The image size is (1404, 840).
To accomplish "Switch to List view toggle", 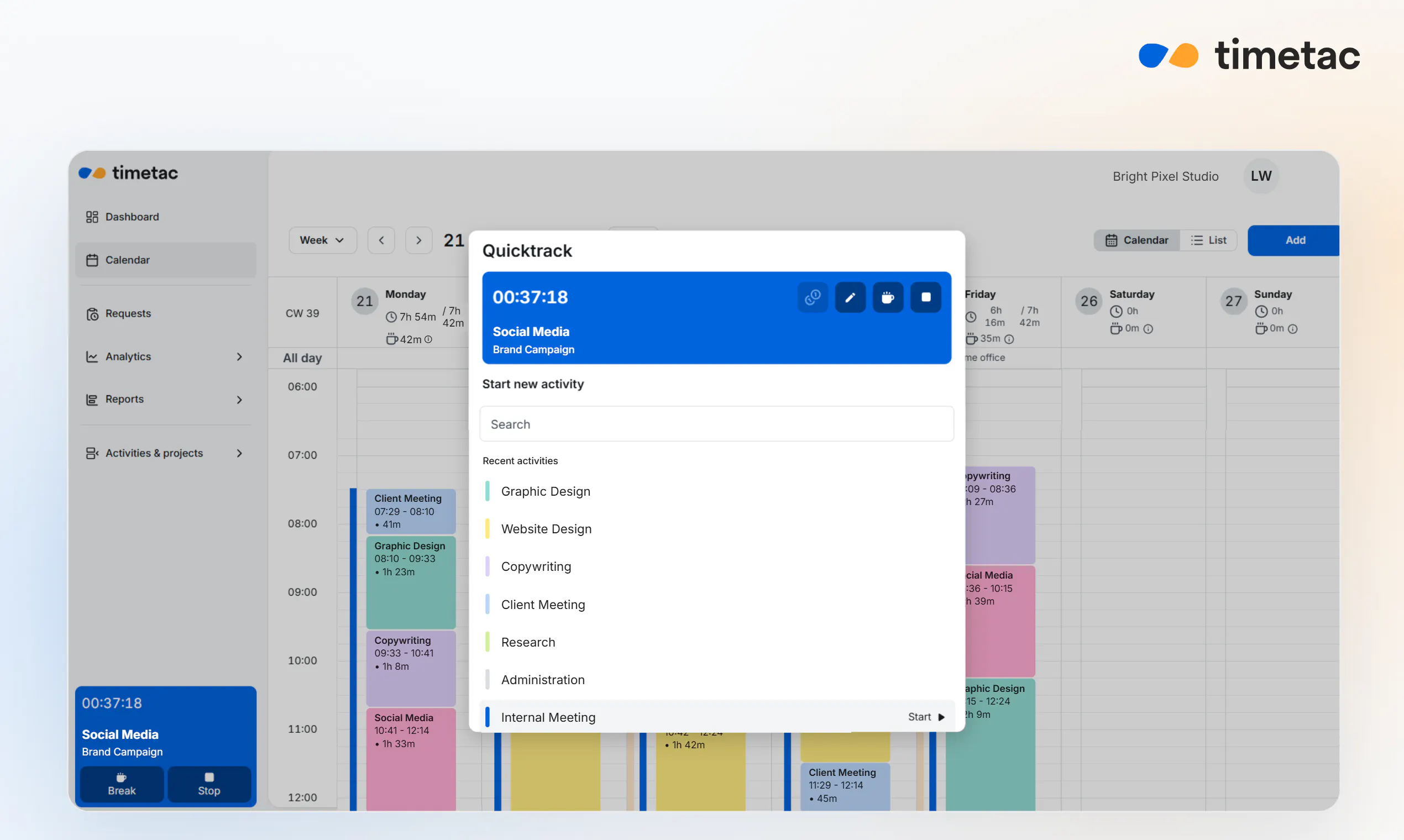I will (x=1208, y=240).
